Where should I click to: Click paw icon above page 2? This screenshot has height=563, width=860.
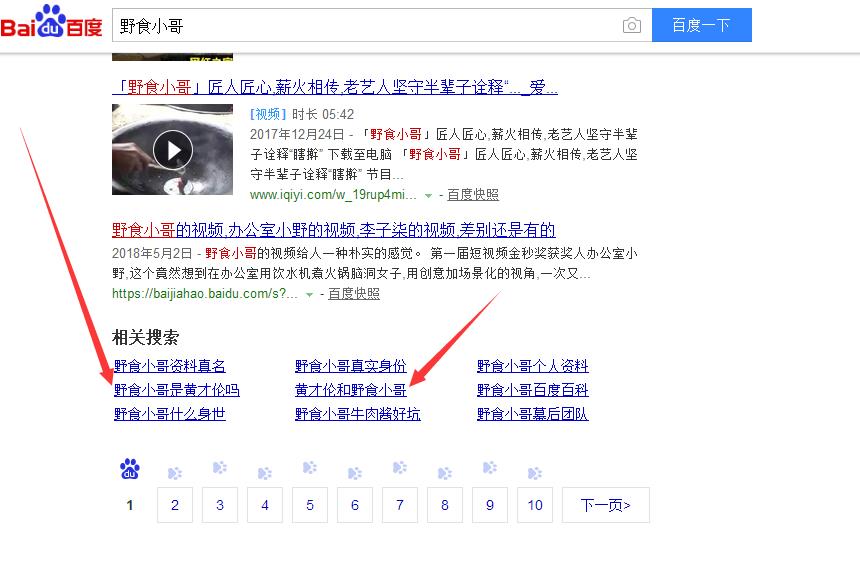click(x=174, y=473)
